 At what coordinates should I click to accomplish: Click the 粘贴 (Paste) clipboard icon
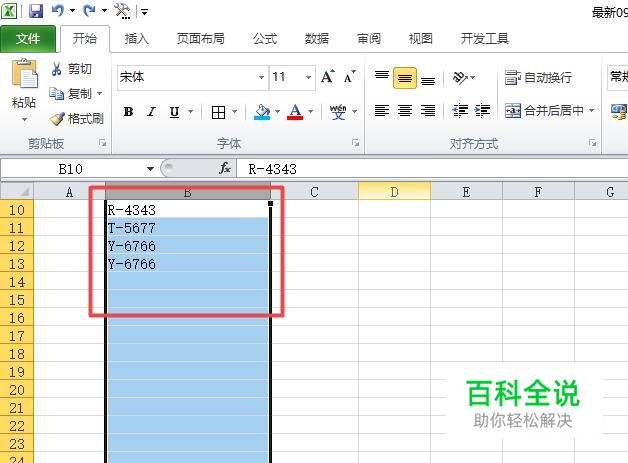[x=24, y=73]
